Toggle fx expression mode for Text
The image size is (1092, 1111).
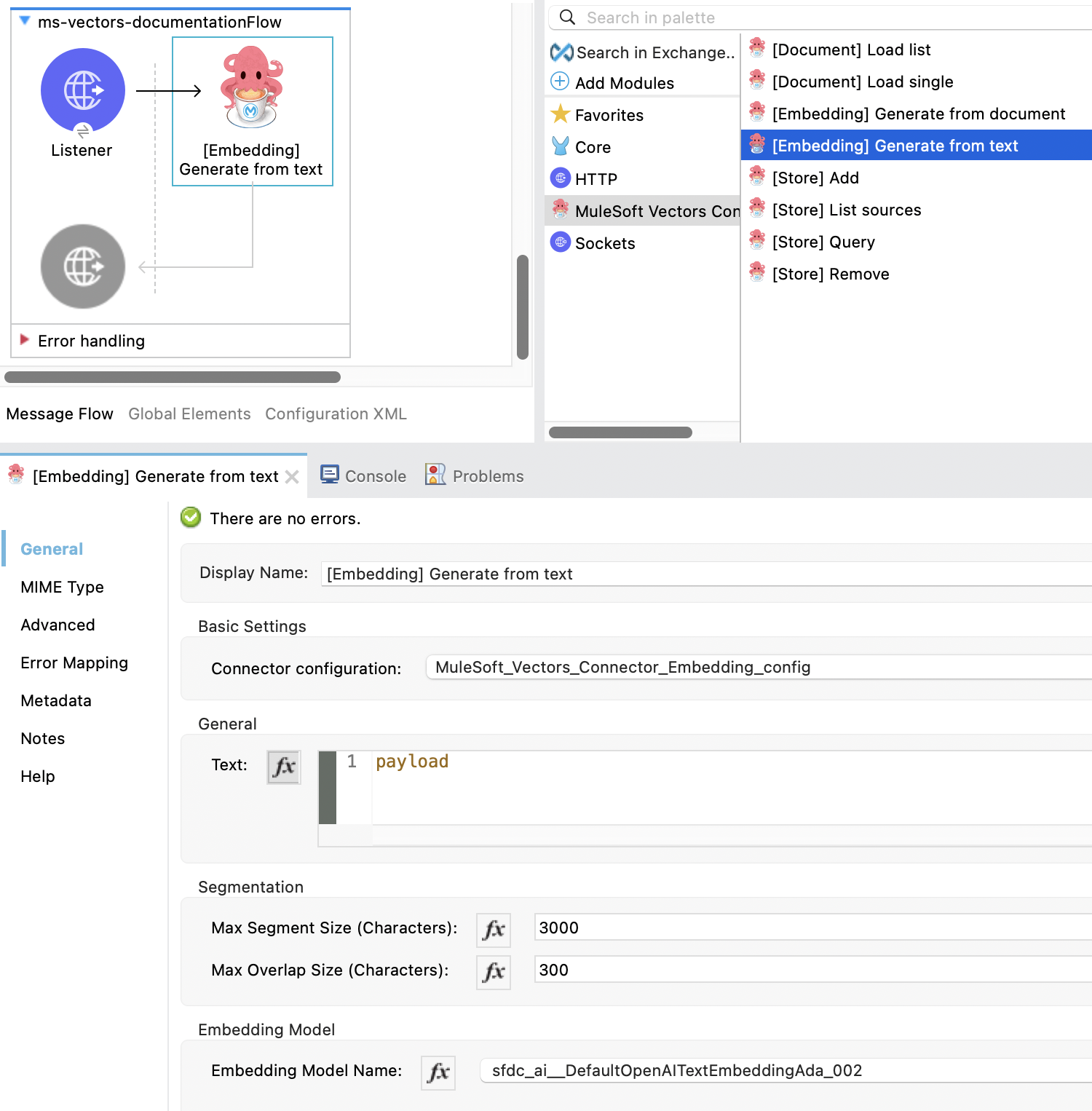pos(284,767)
